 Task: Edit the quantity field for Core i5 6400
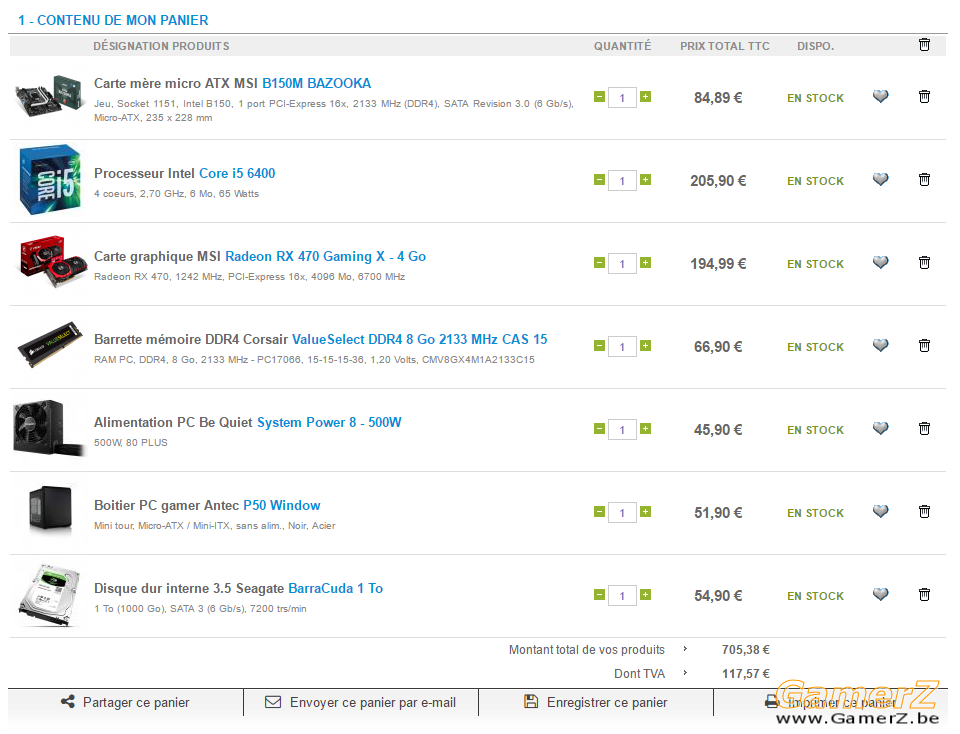pyautogui.click(x=622, y=181)
